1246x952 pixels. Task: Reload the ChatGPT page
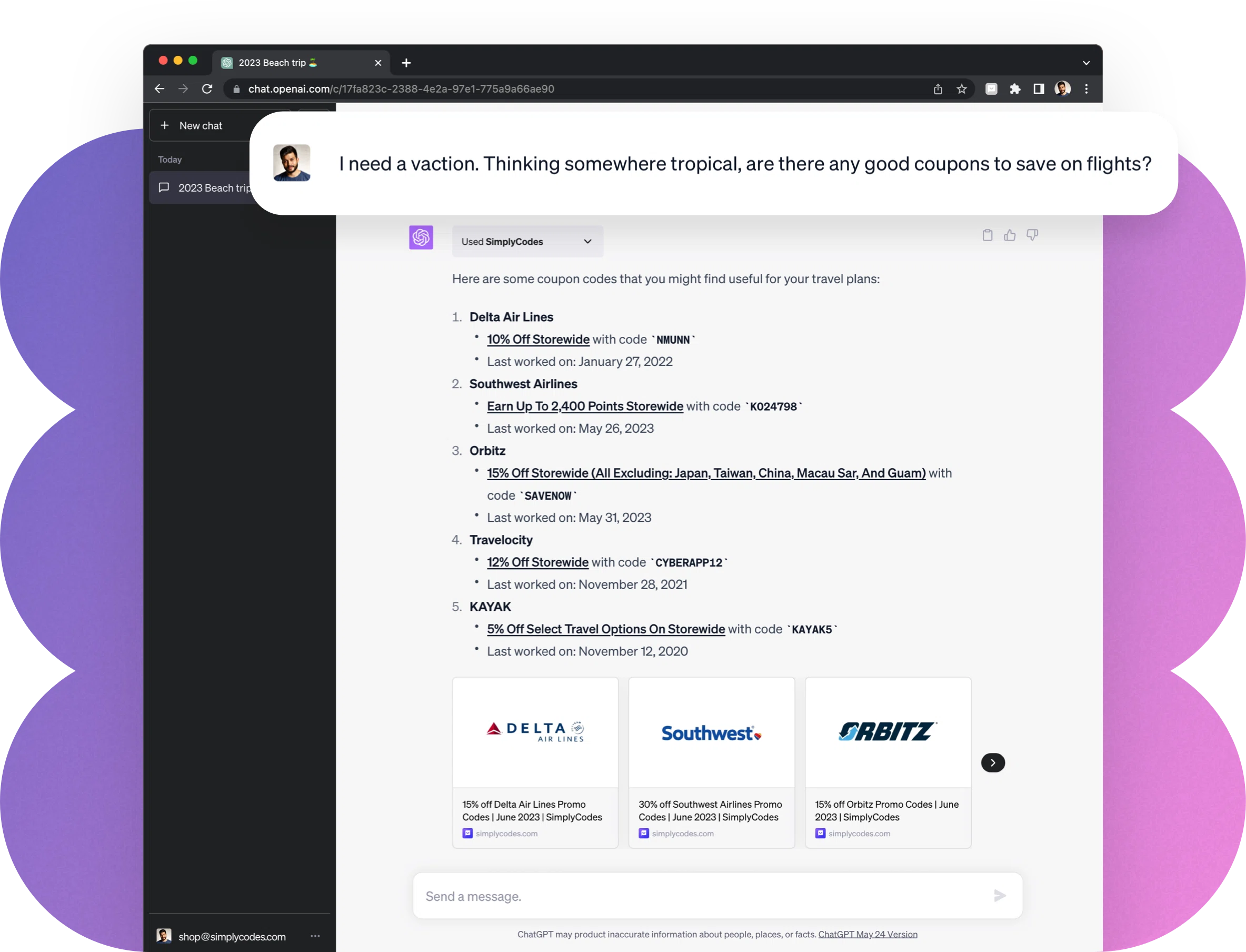tap(207, 89)
